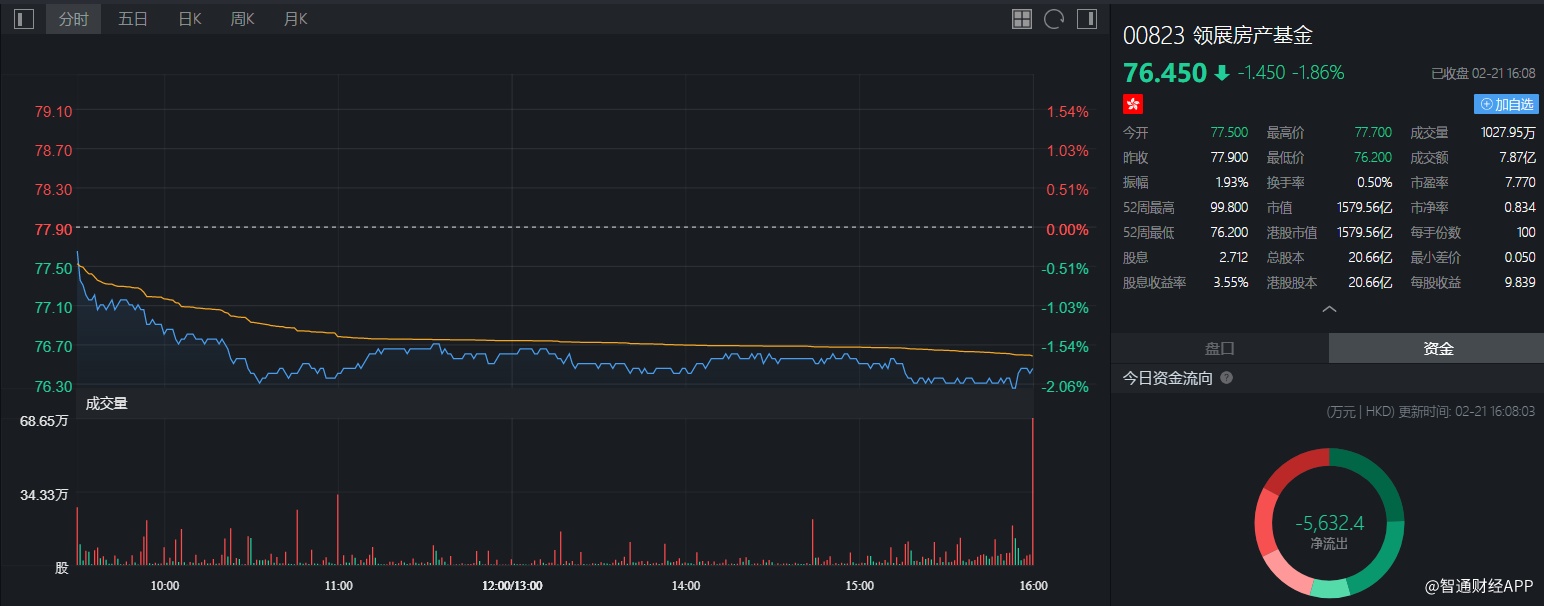Click the 16:00 closing time axis label
The height and width of the screenshot is (606, 1544).
tap(1033, 586)
